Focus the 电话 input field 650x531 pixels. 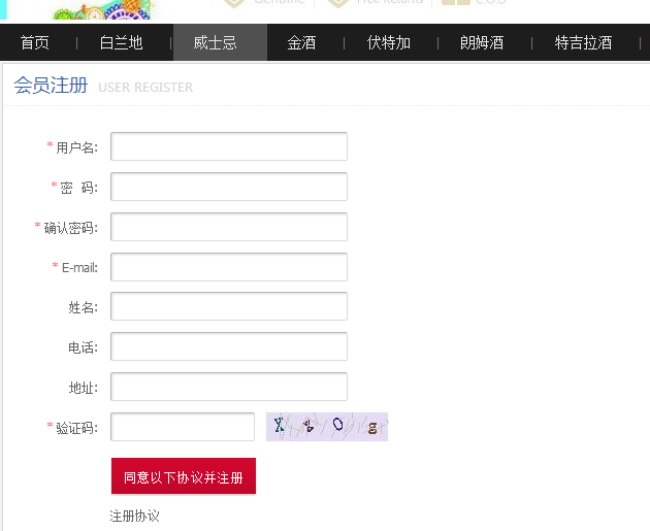[x=229, y=347]
